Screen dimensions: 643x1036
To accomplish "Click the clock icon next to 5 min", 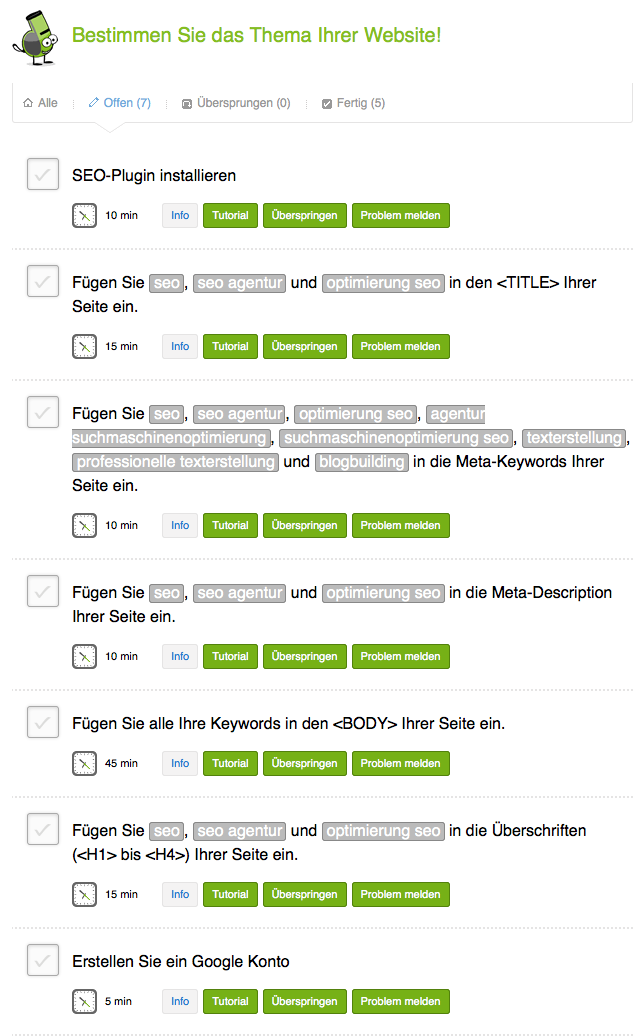I will click(84, 1001).
